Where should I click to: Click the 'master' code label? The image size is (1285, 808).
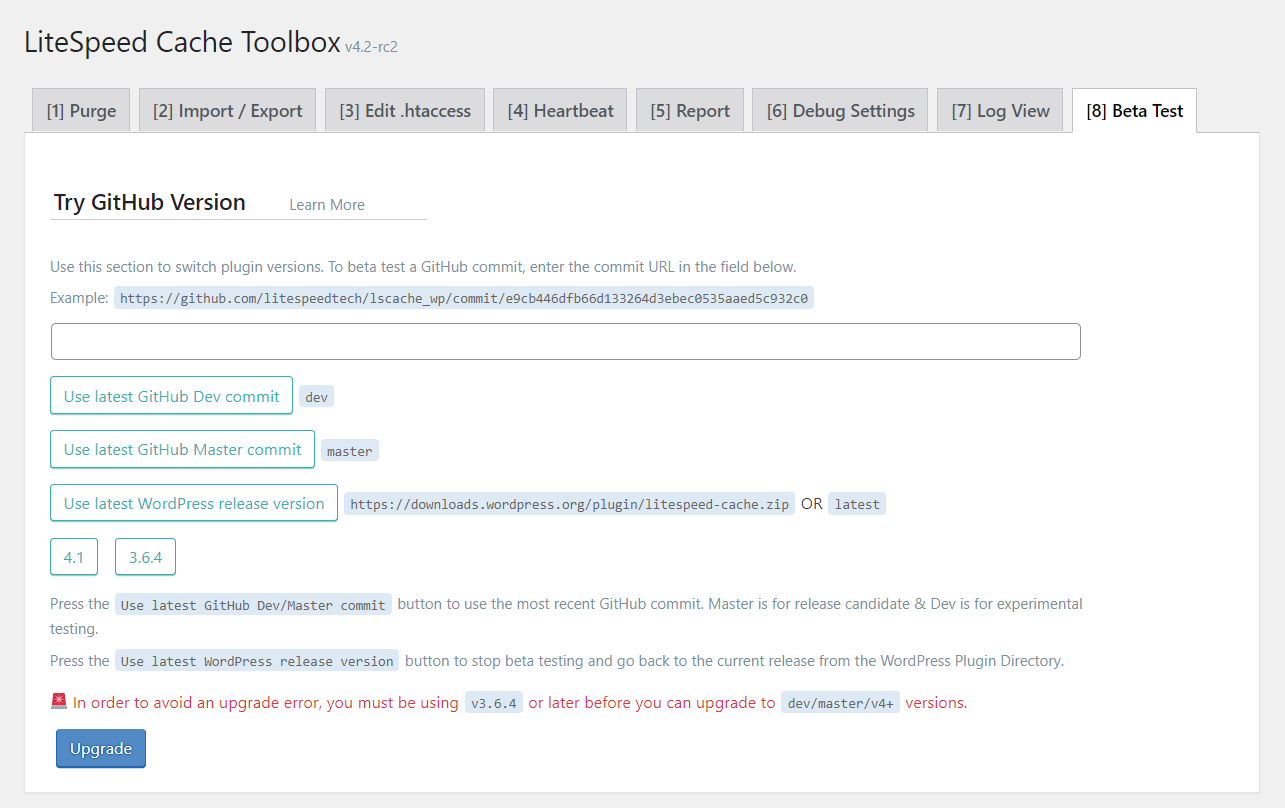coord(350,451)
